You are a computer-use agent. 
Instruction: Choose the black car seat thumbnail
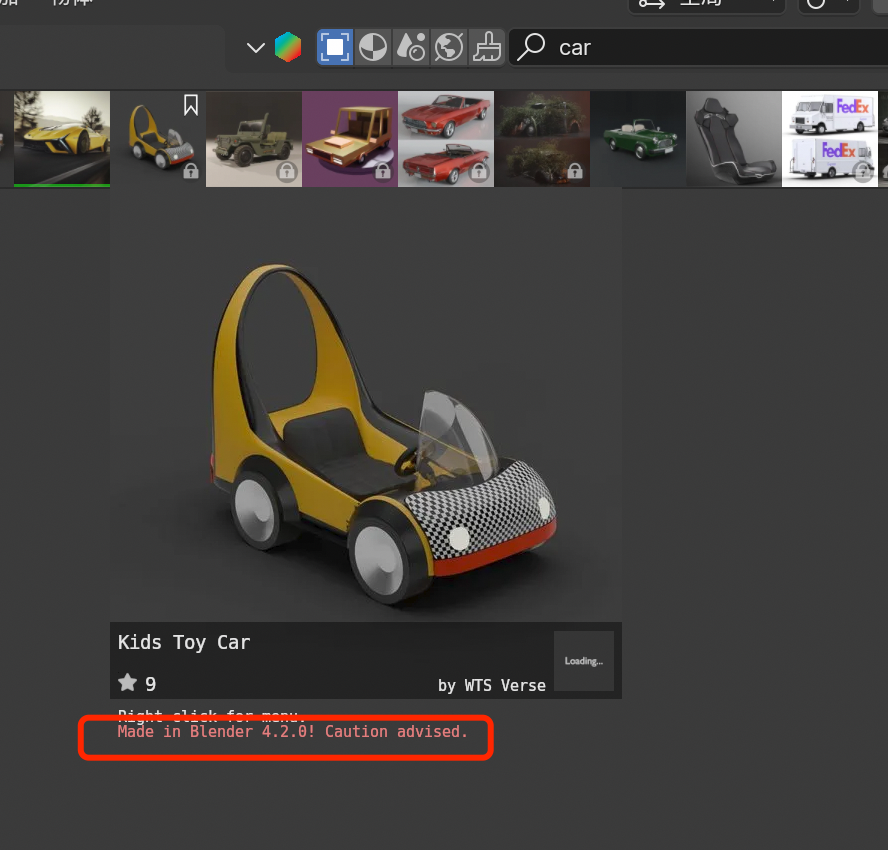tap(733, 138)
